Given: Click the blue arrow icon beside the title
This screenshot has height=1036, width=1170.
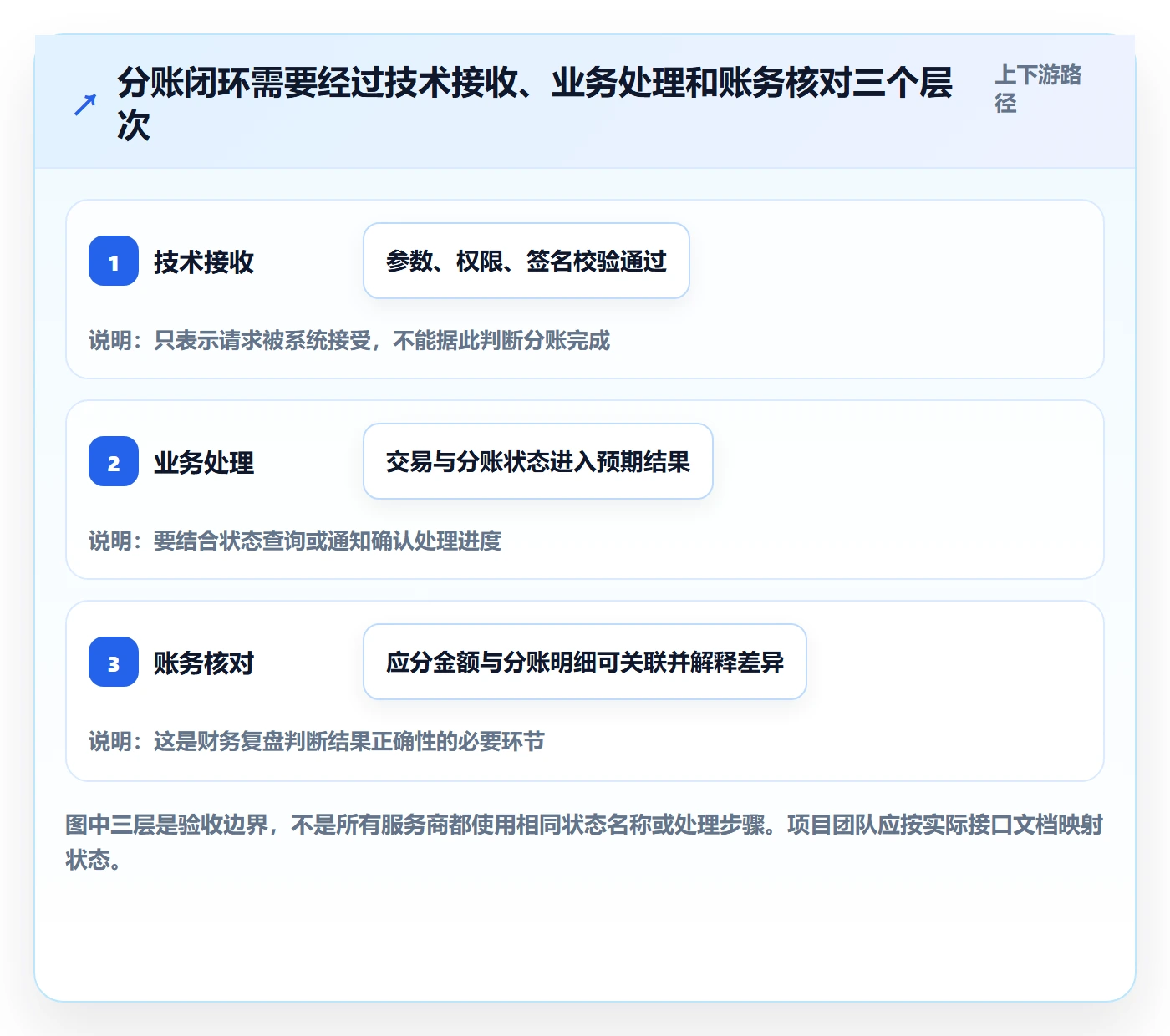Looking at the screenshot, I should tap(85, 104).
